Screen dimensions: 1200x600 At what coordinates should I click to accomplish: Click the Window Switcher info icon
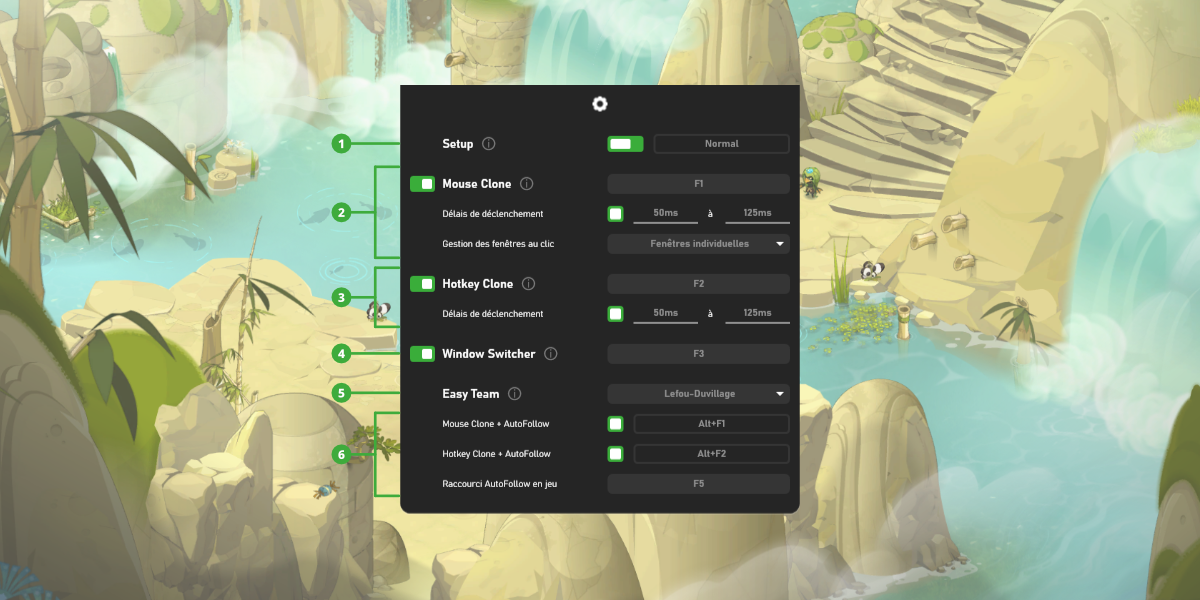[x=551, y=354]
